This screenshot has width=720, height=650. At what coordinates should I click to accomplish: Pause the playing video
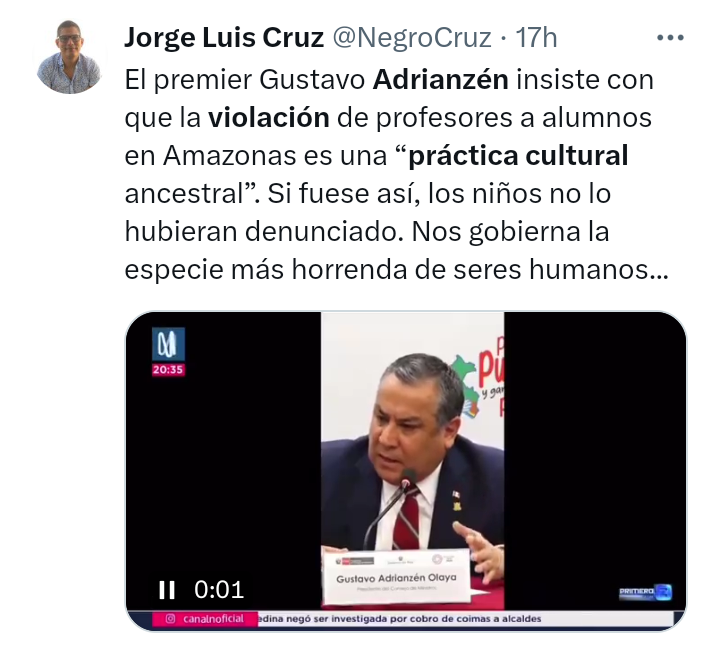167,590
